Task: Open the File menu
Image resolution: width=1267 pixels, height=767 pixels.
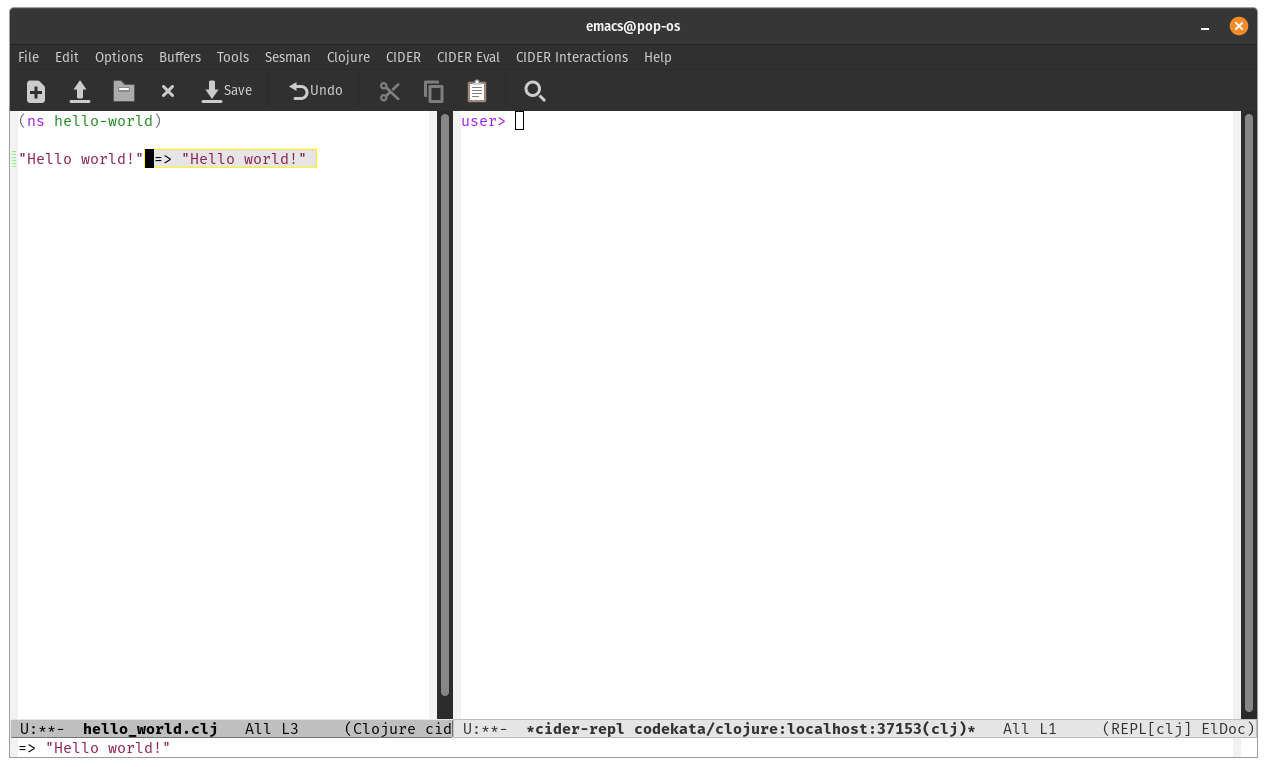Action: pos(28,57)
